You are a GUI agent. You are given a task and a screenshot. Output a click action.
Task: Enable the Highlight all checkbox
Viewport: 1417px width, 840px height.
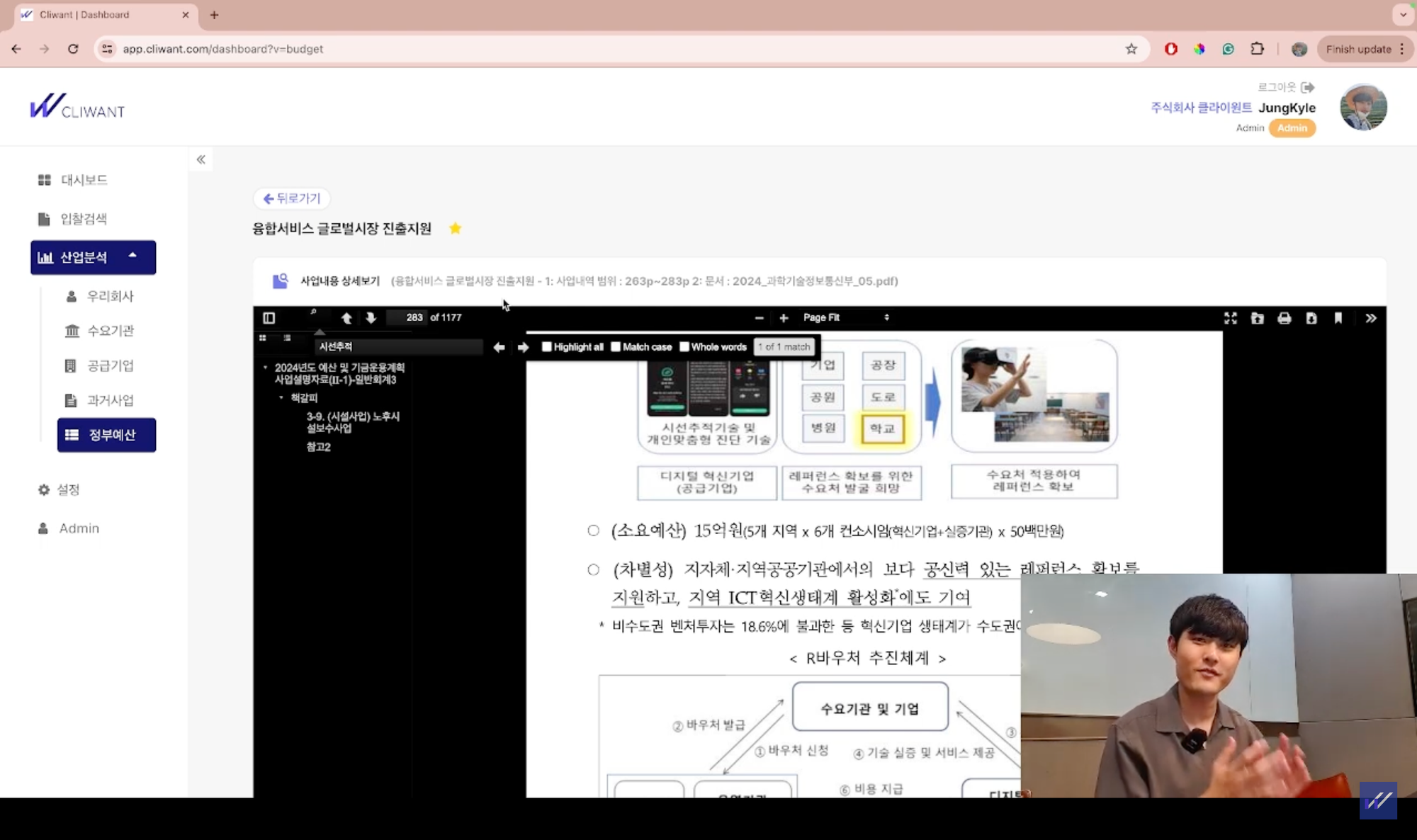click(546, 347)
